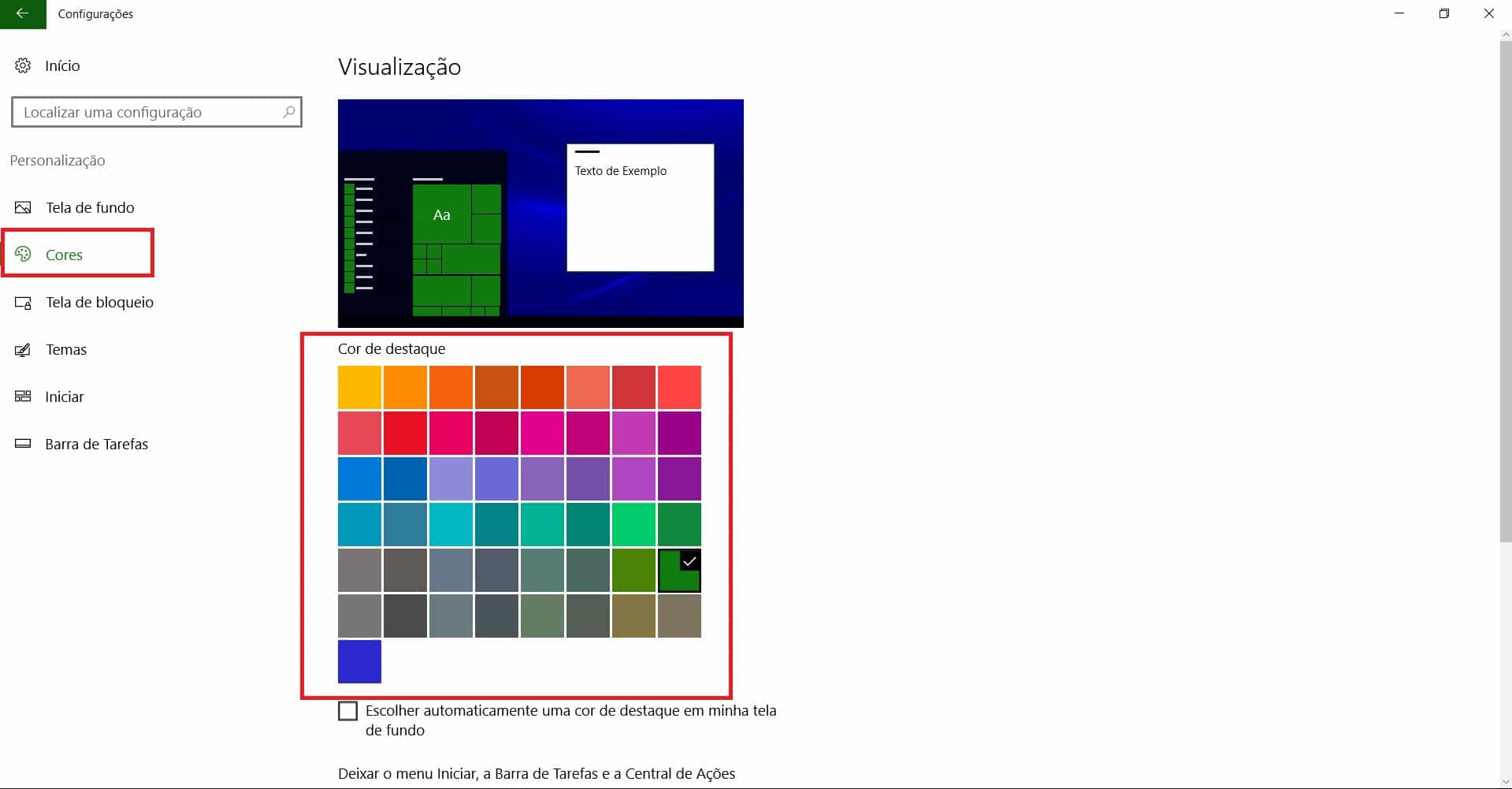
Task: Choose the navy blue swatch in the third row
Action: pos(405,478)
